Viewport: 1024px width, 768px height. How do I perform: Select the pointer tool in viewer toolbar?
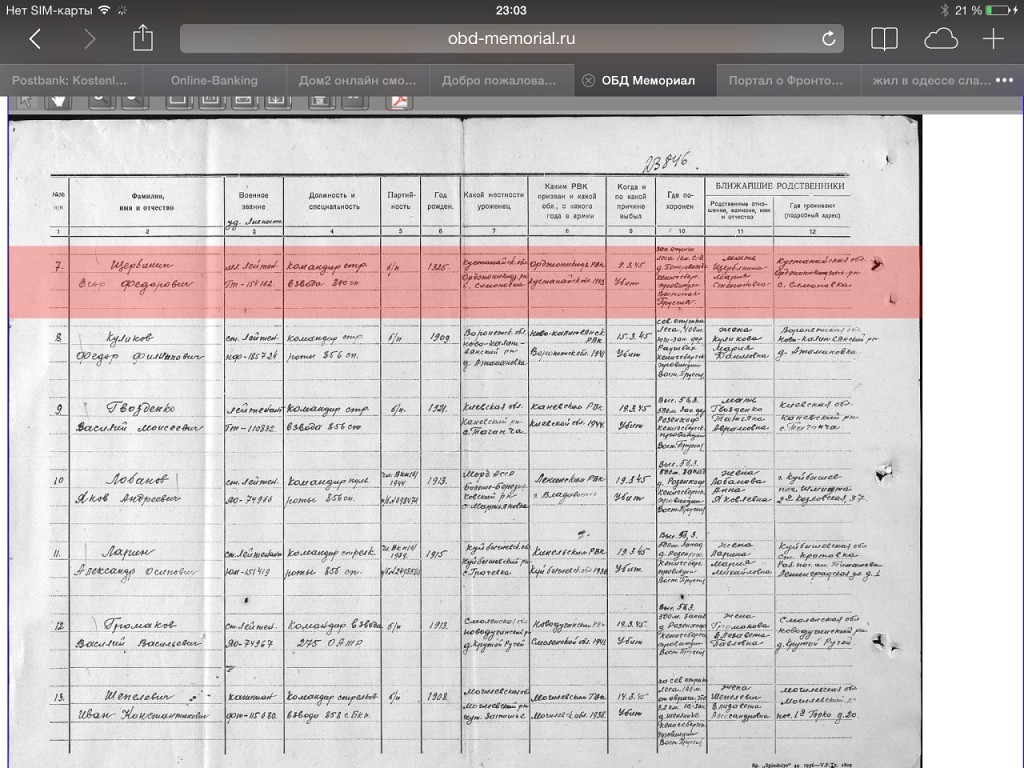click(x=26, y=101)
